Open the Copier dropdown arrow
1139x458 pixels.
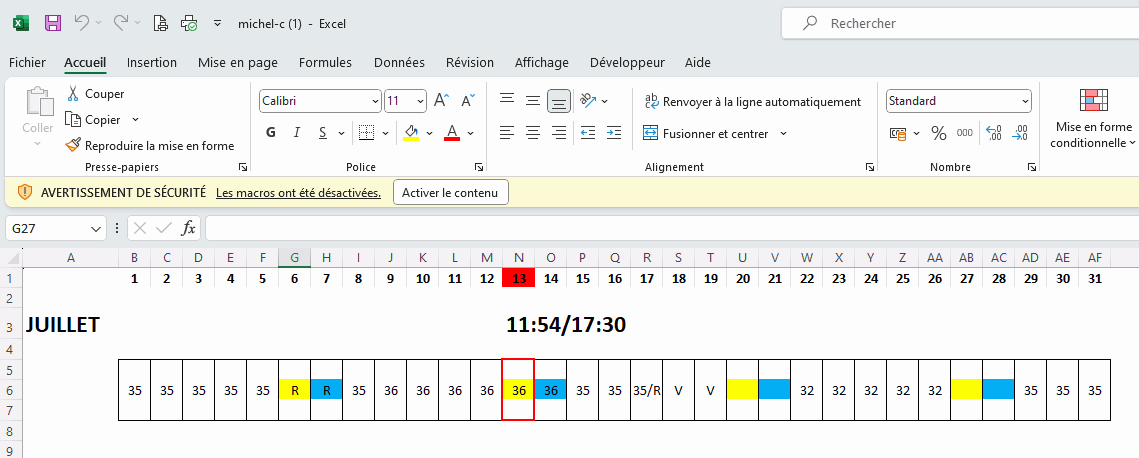click(x=135, y=119)
